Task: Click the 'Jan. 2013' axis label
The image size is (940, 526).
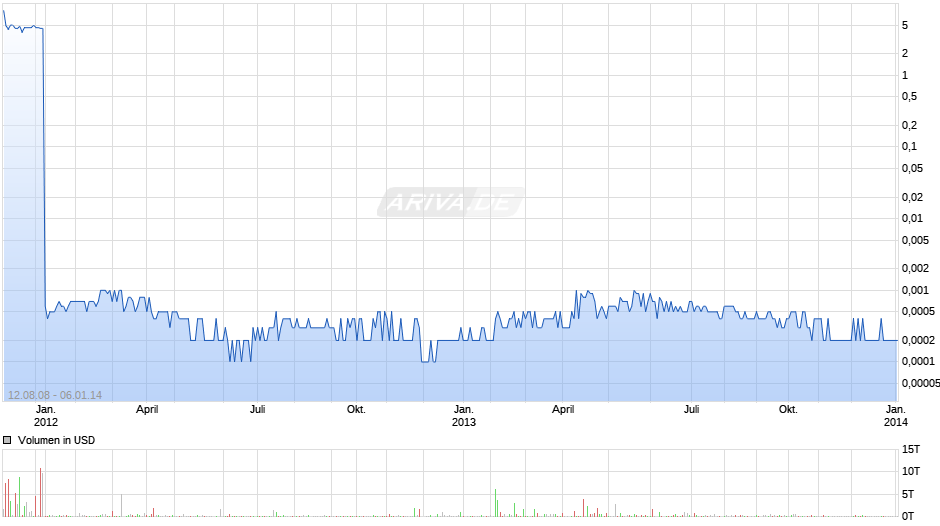Action: (x=463, y=416)
